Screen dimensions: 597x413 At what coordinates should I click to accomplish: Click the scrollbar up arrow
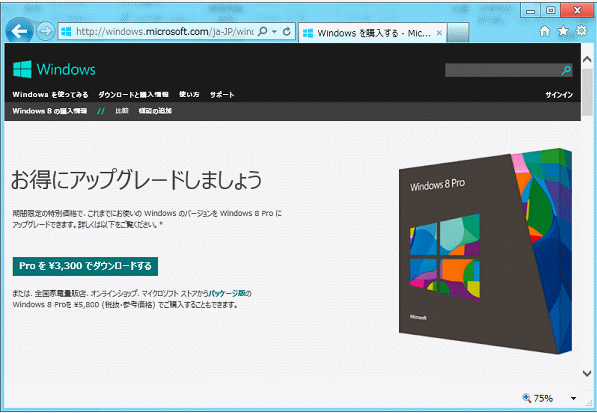(587, 59)
